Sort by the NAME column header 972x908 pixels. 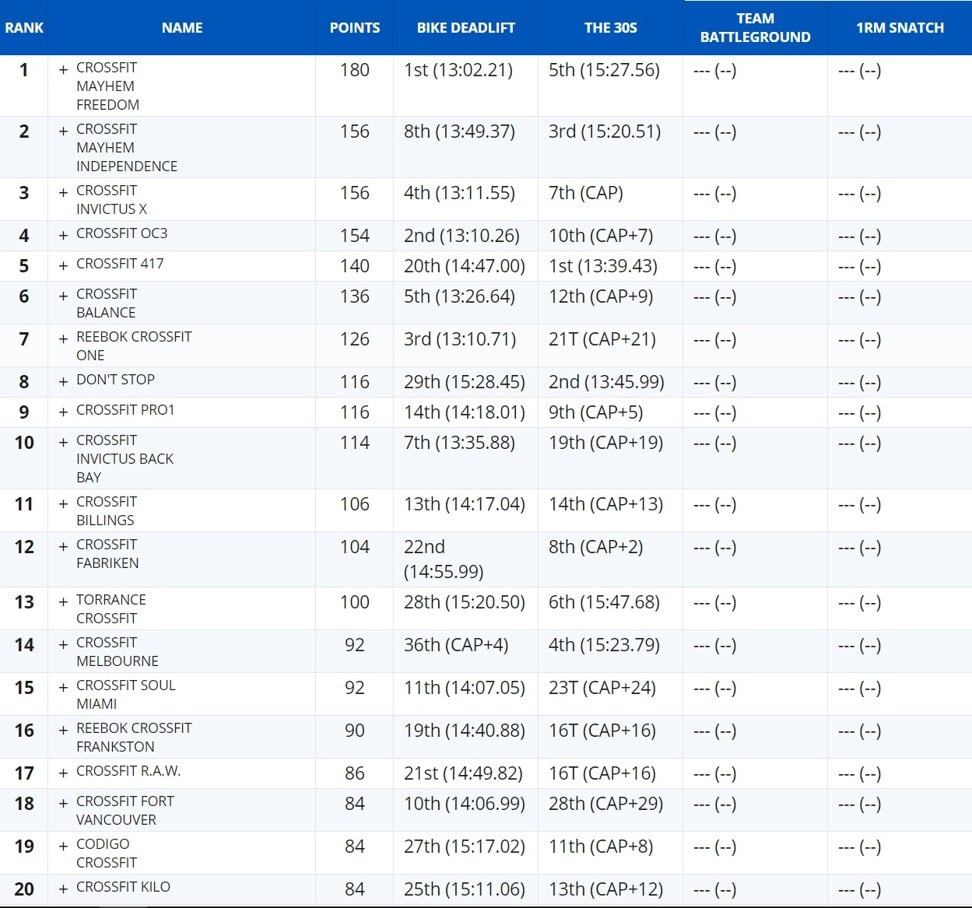(x=182, y=28)
